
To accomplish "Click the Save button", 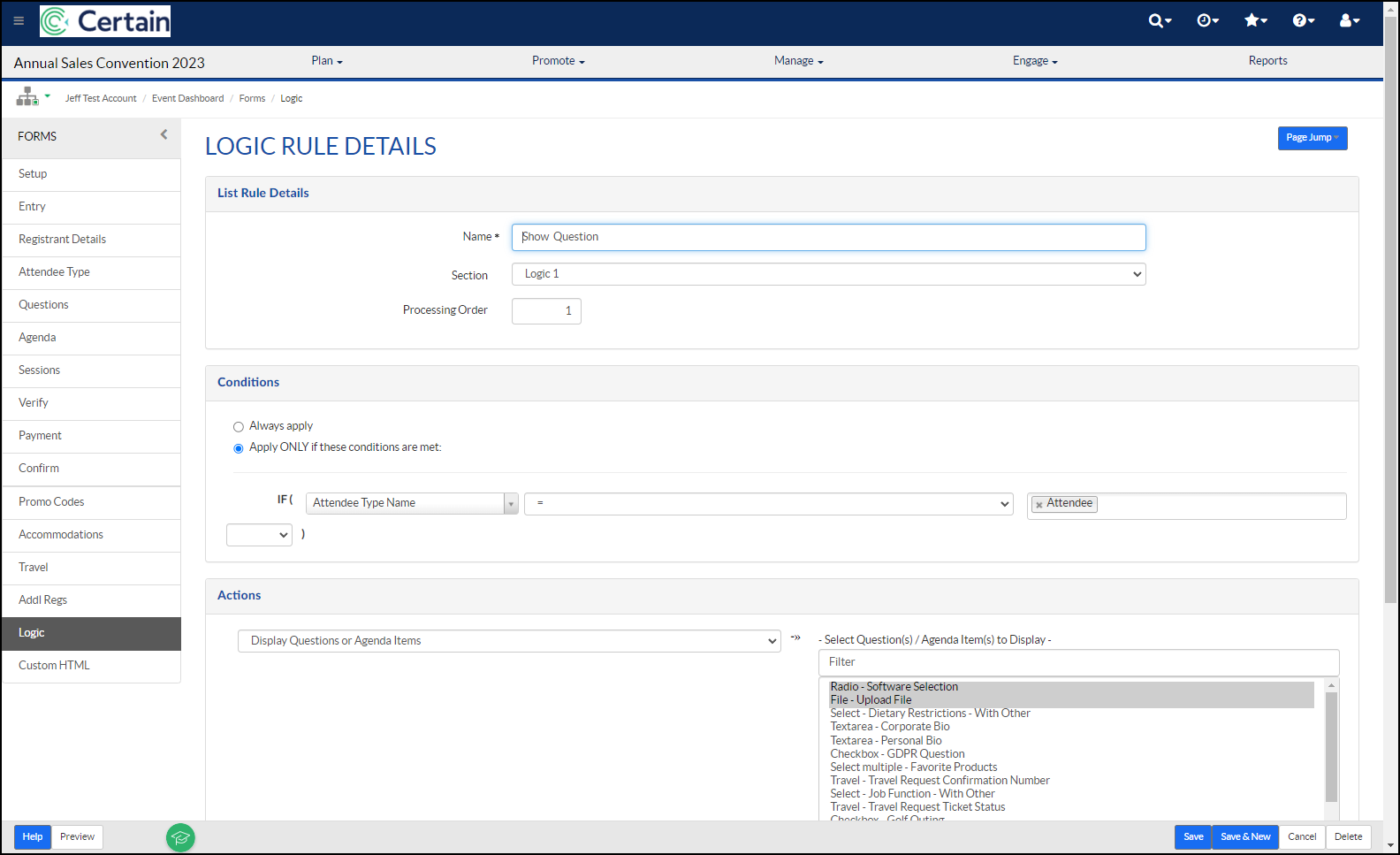I will click(1193, 837).
